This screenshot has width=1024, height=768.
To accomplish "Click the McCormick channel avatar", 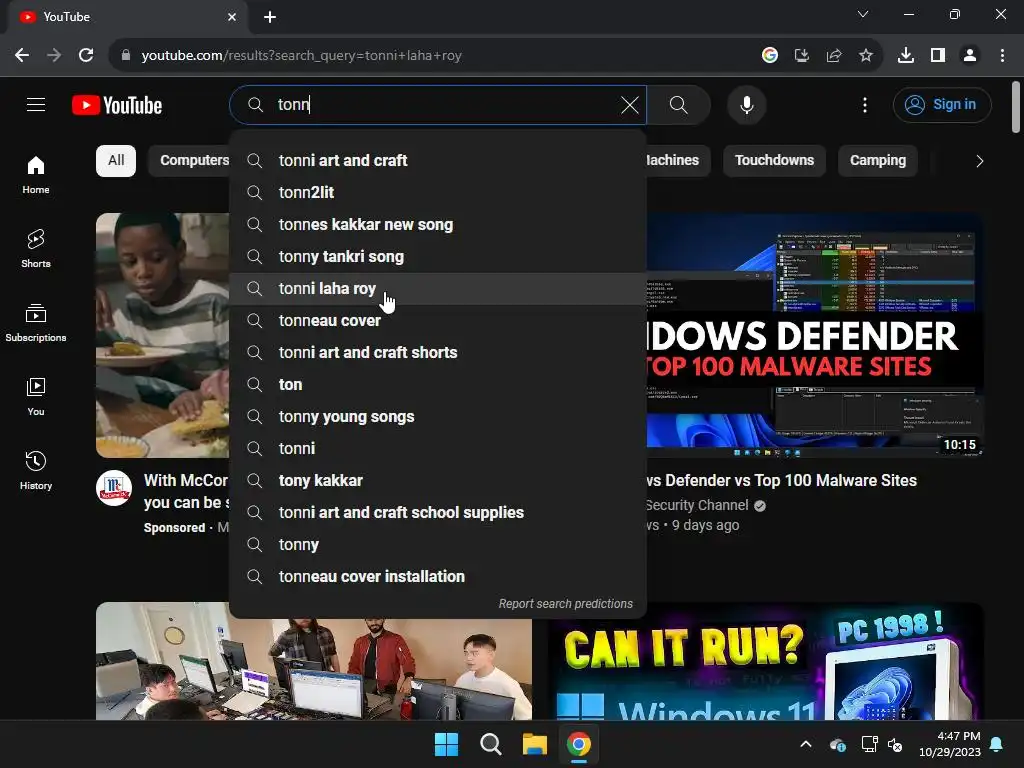I will [x=114, y=488].
